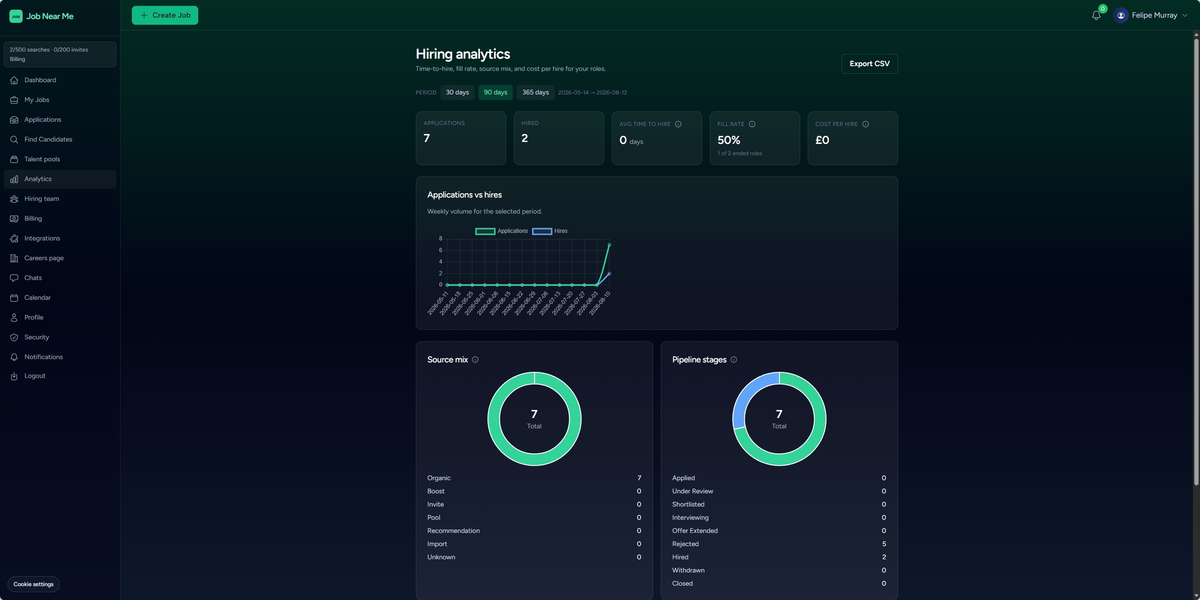This screenshot has height=600, width=1200.
Task: Click the Analytics bar chart icon
Action: 14,179
